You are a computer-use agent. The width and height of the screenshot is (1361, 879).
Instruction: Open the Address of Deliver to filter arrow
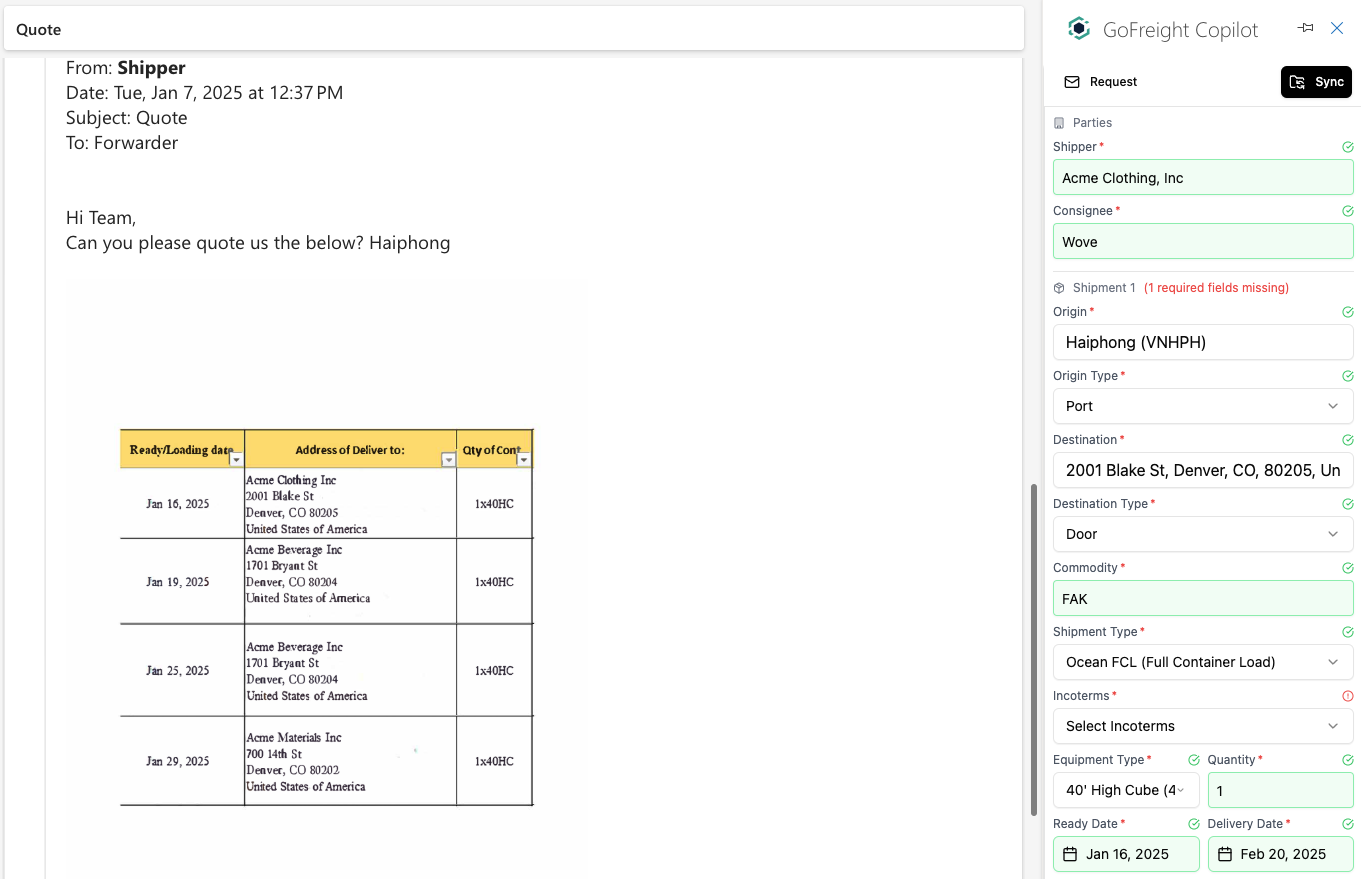(x=448, y=460)
